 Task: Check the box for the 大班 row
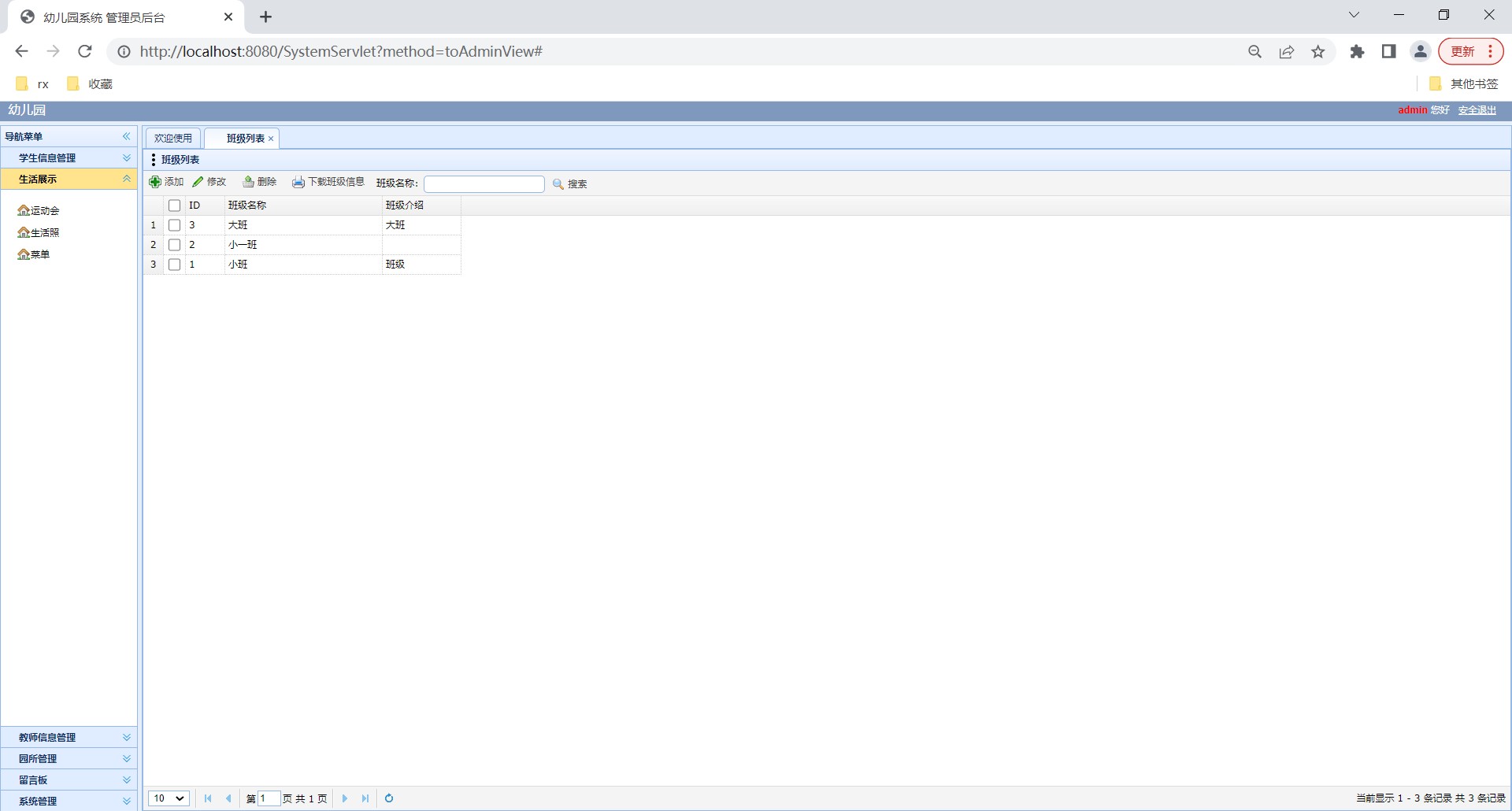175,225
